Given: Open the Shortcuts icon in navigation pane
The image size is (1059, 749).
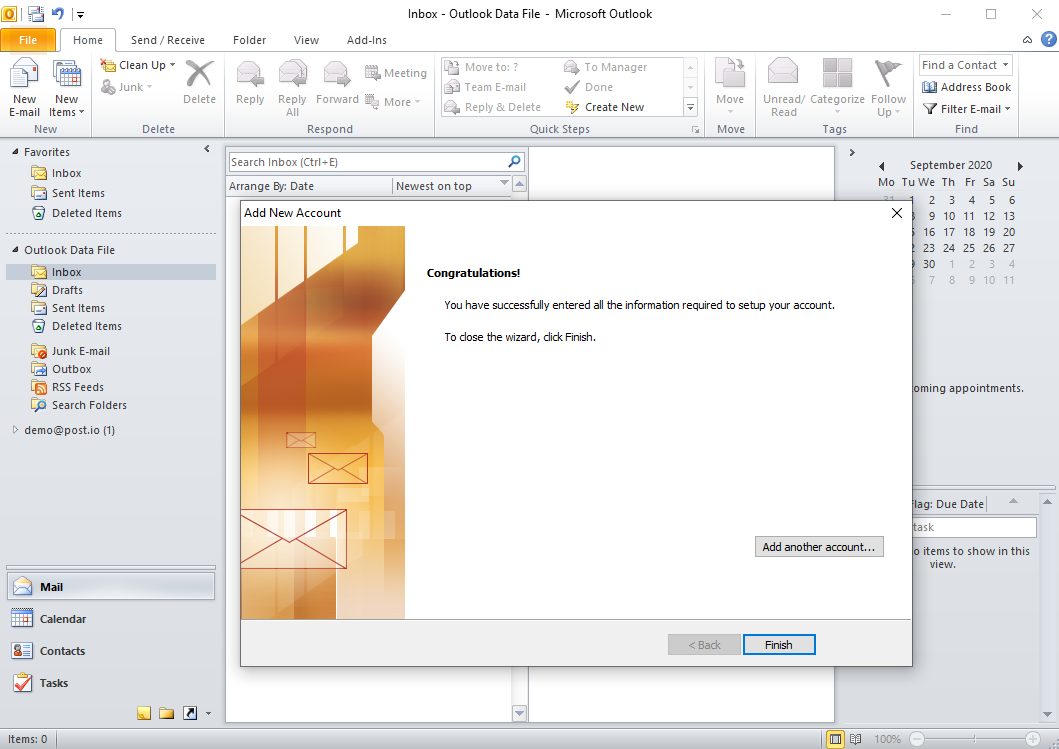Looking at the screenshot, I should point(190,713).
